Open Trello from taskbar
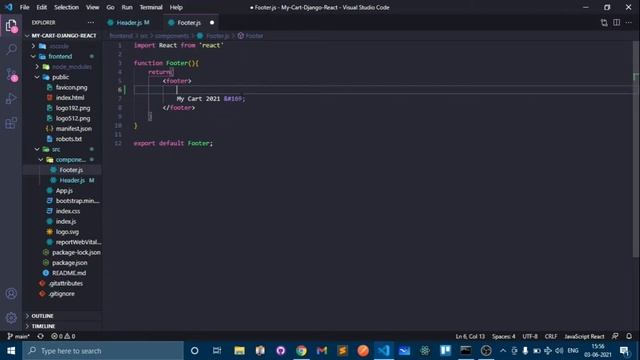 pos(445,351)
